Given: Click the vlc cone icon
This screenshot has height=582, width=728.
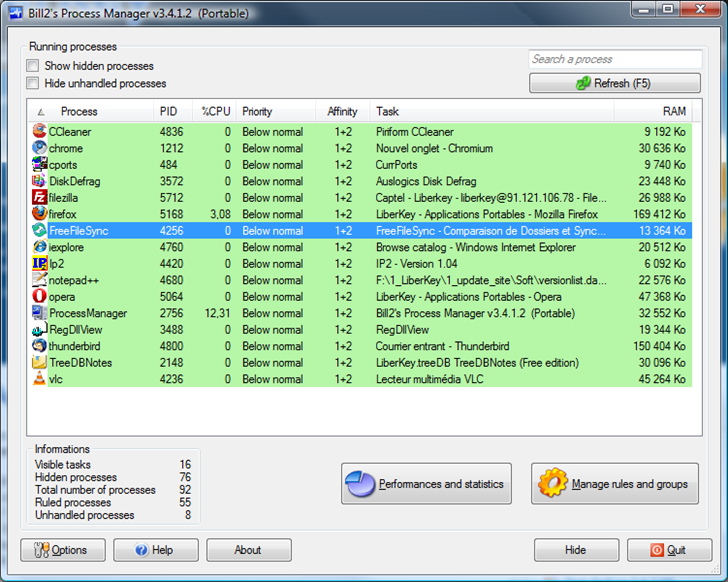Looking at the screenshot, I should (x=39, y=379).
